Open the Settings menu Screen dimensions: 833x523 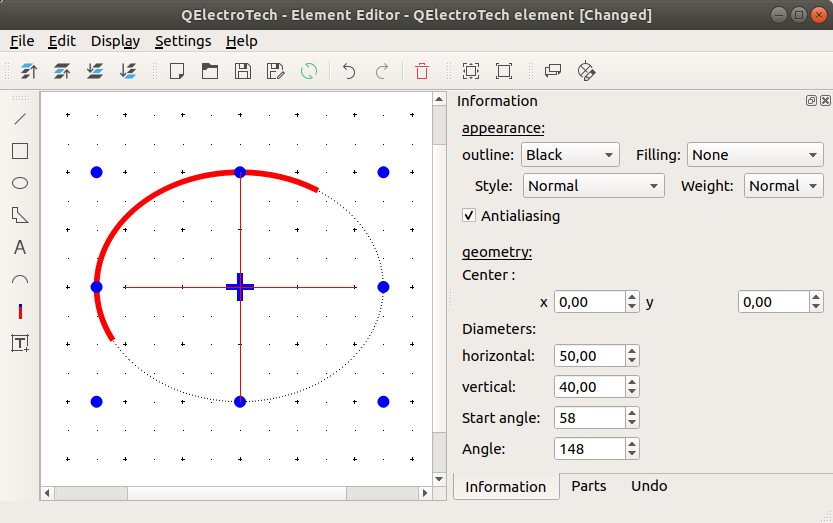183,41
